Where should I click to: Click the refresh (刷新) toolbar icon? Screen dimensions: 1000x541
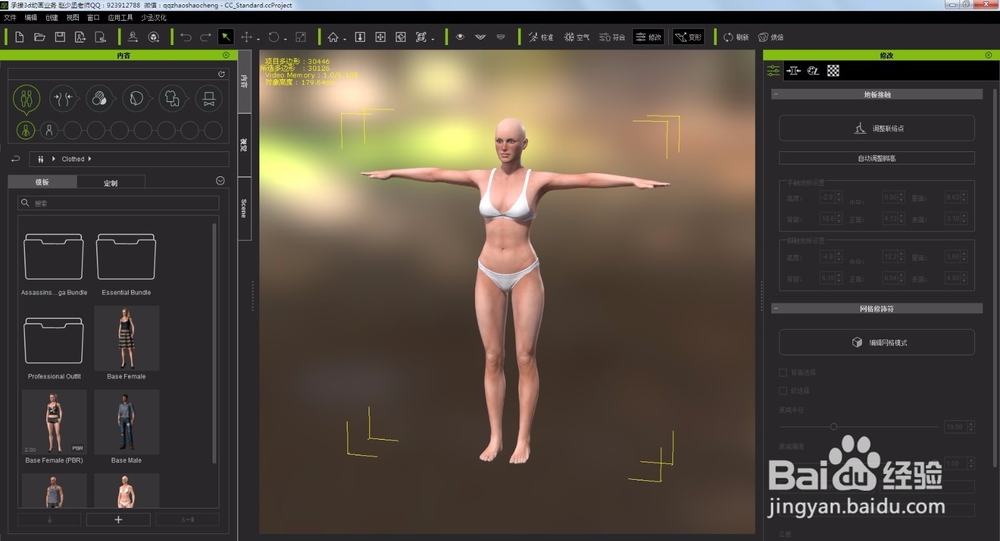pos(735,37)
